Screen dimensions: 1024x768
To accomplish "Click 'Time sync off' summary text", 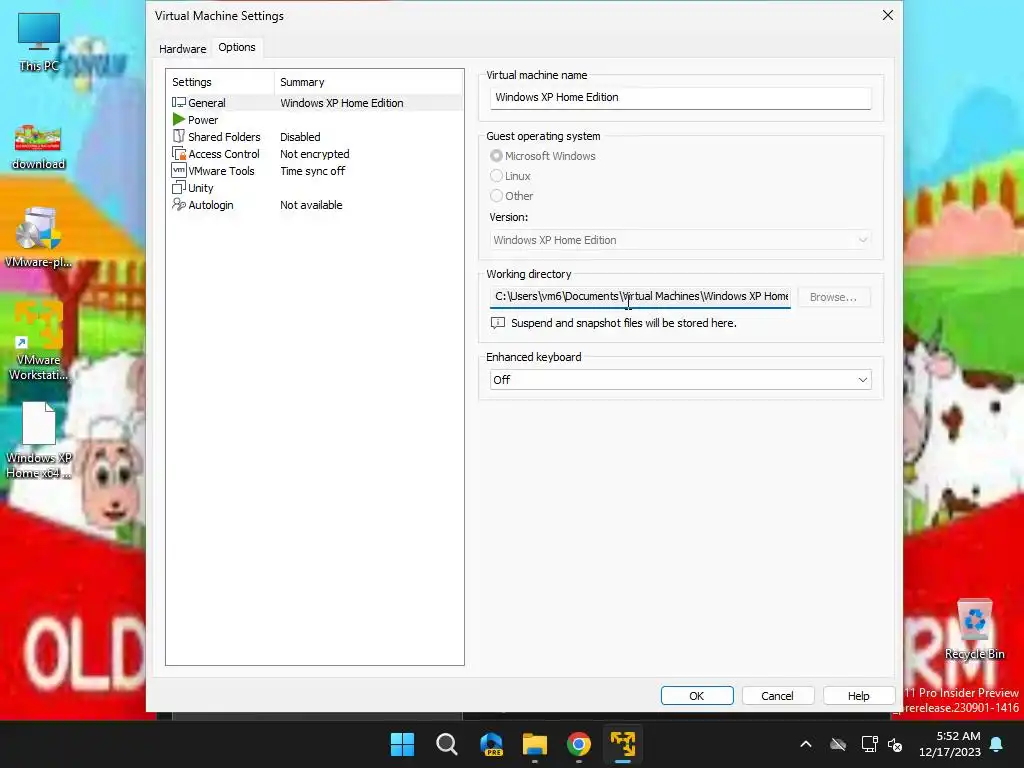I will (312, 170).
